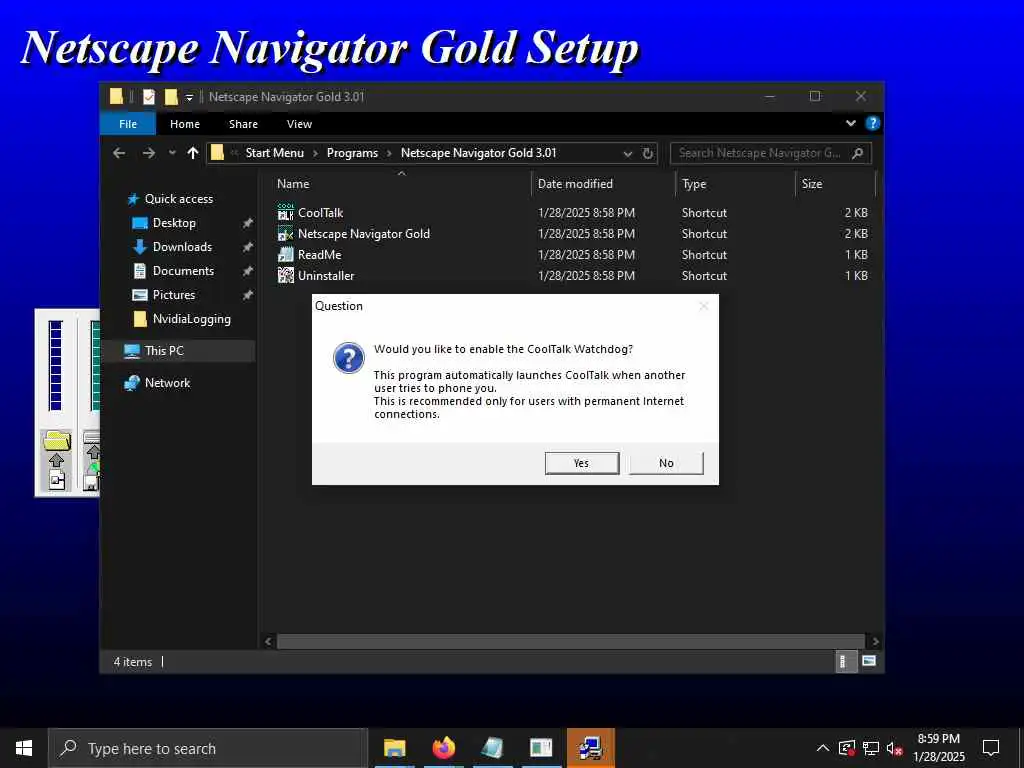The height and width of the screenshot is (768, 1024).
Task: Go back with the left arrow
Action: 119,153
